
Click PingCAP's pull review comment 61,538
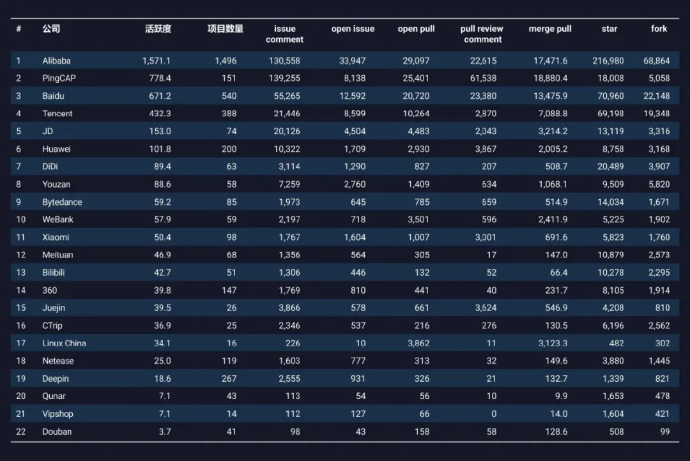(483, 78)
